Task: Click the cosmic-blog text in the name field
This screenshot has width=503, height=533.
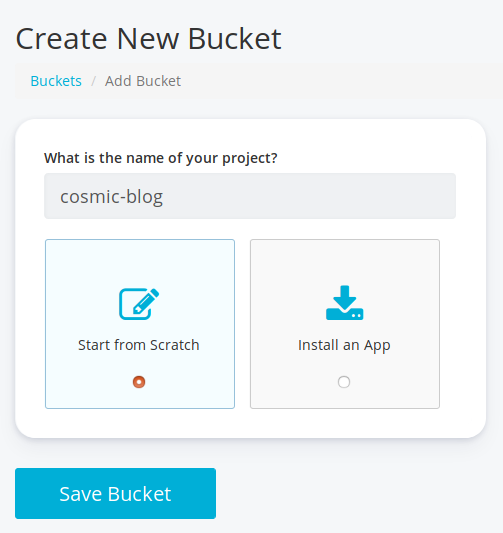Action: pyautogui.click(x=111, y=197)
